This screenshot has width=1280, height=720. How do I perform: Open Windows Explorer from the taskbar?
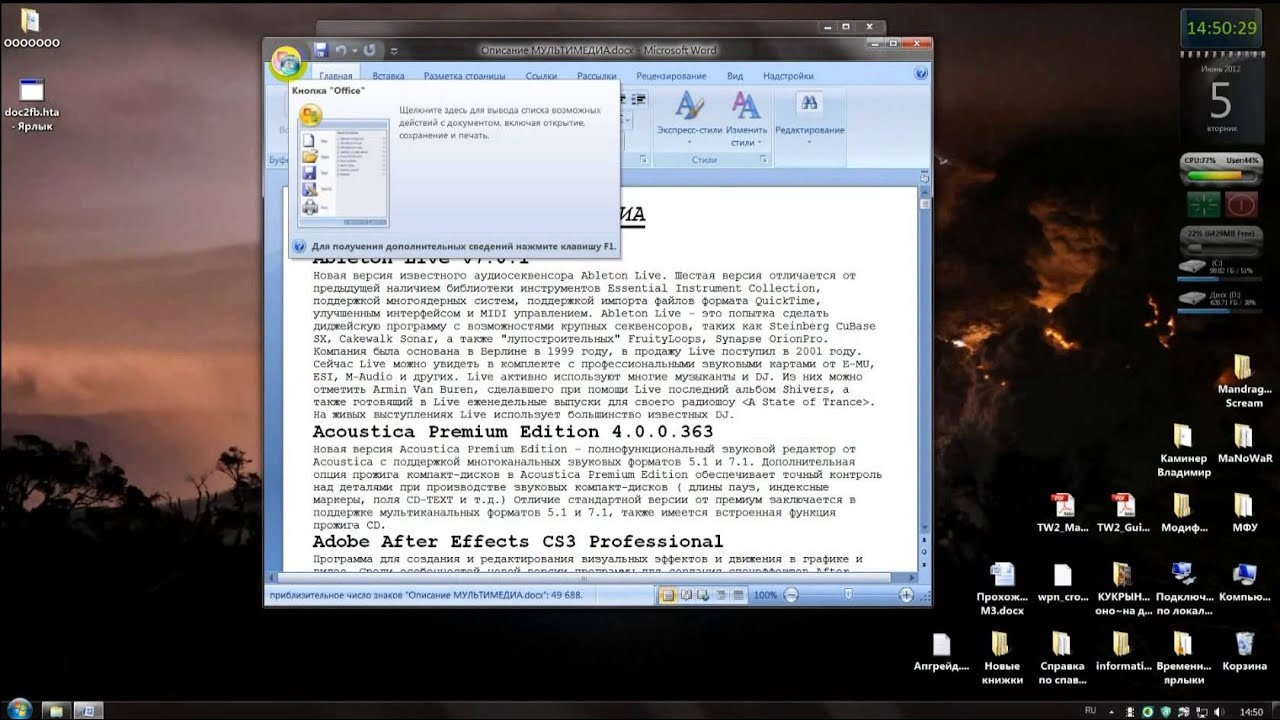click(55, 710)
